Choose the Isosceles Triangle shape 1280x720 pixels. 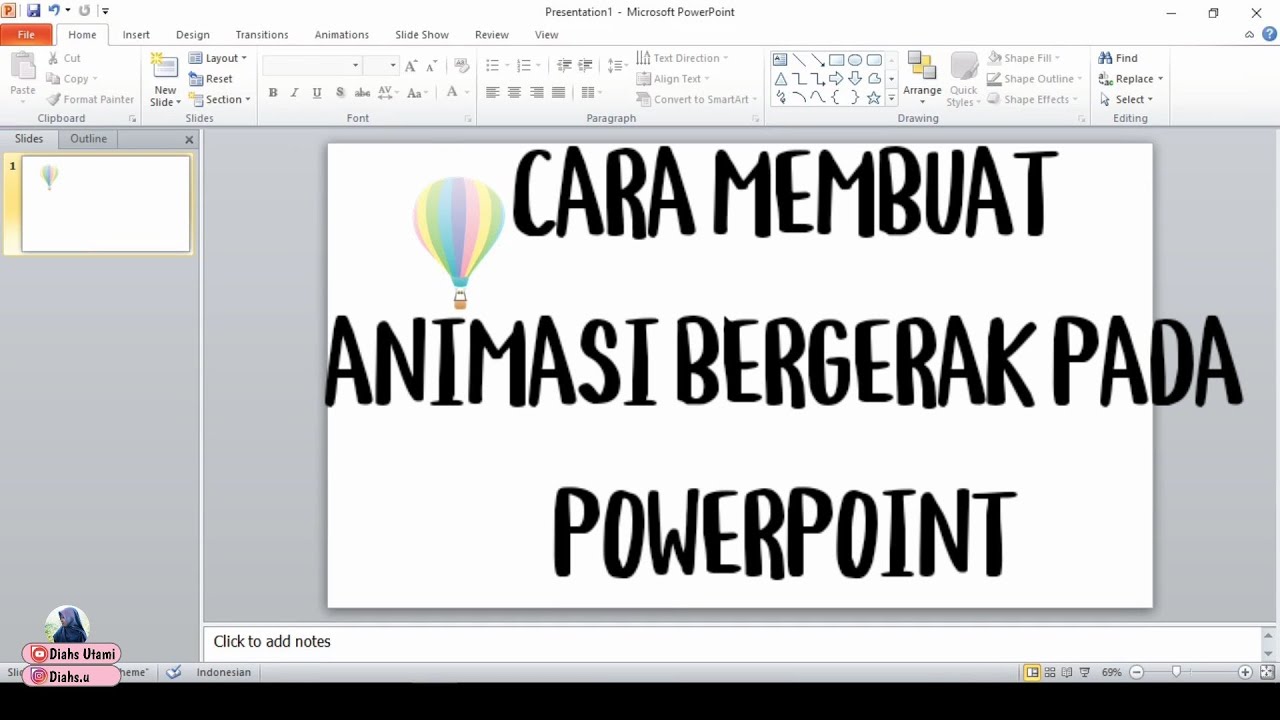click(x=780, y=79)
